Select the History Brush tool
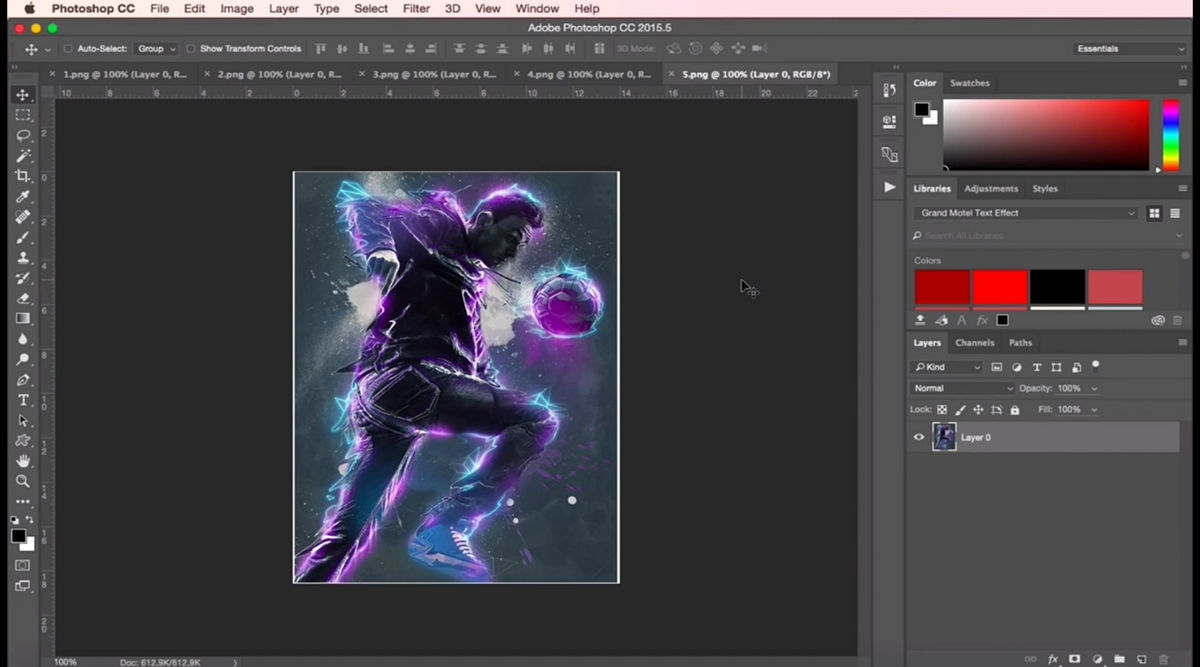The height and width of the screenshot is (667, 1200). (23, 278)
